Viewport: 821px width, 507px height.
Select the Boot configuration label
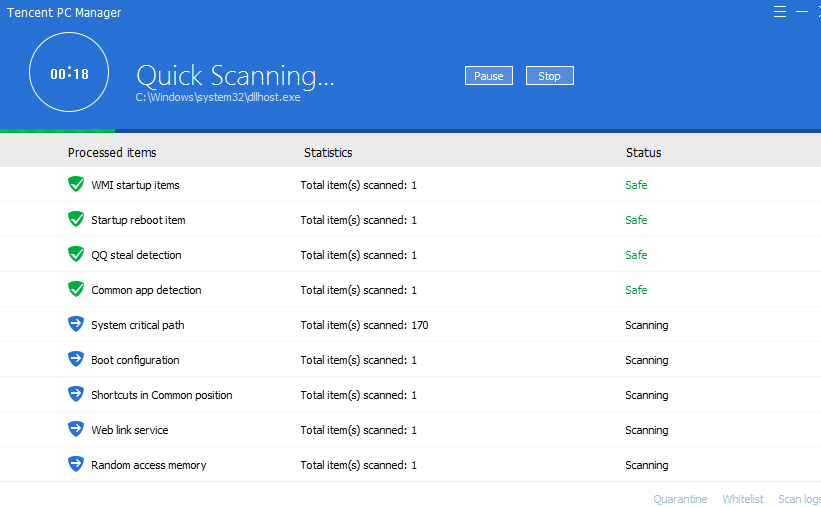pos(135,360)
